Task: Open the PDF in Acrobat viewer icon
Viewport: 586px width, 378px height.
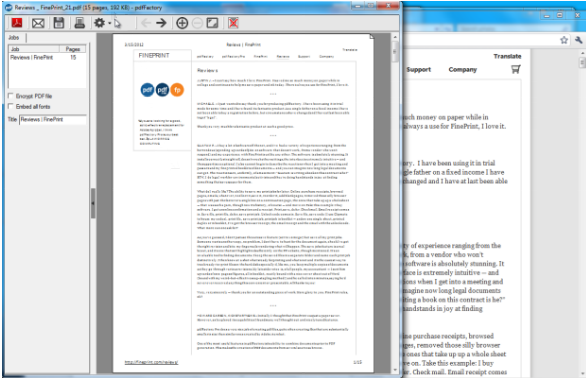Action: [17, 23]
